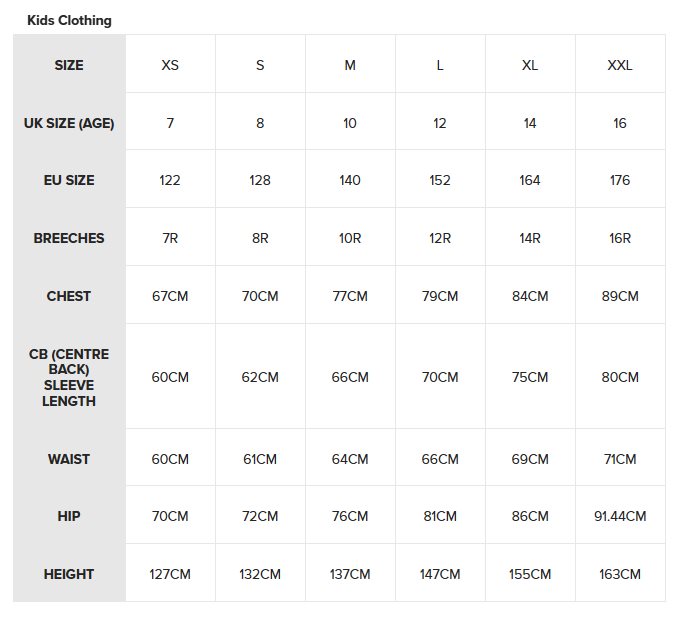Select the 14R breeches cell

click(530, 239)
